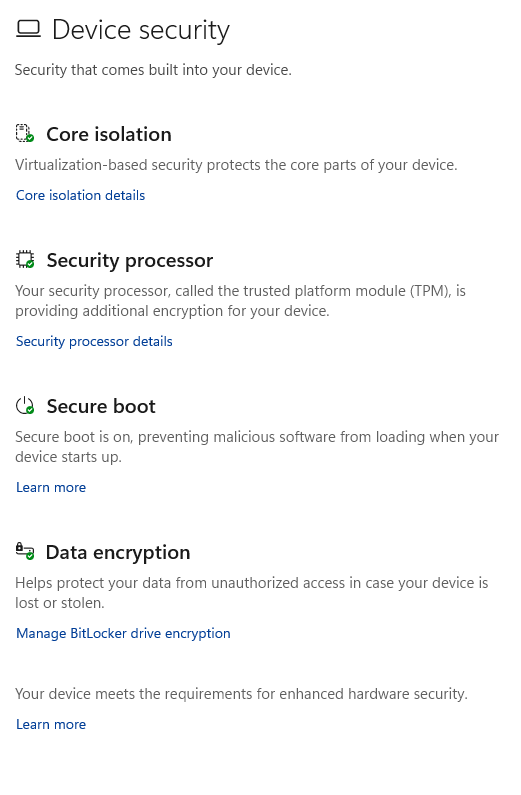This screenshot has height=795, width=521.
Task: Click the Data encryption lock icon
Action: (x=25, y=551)
